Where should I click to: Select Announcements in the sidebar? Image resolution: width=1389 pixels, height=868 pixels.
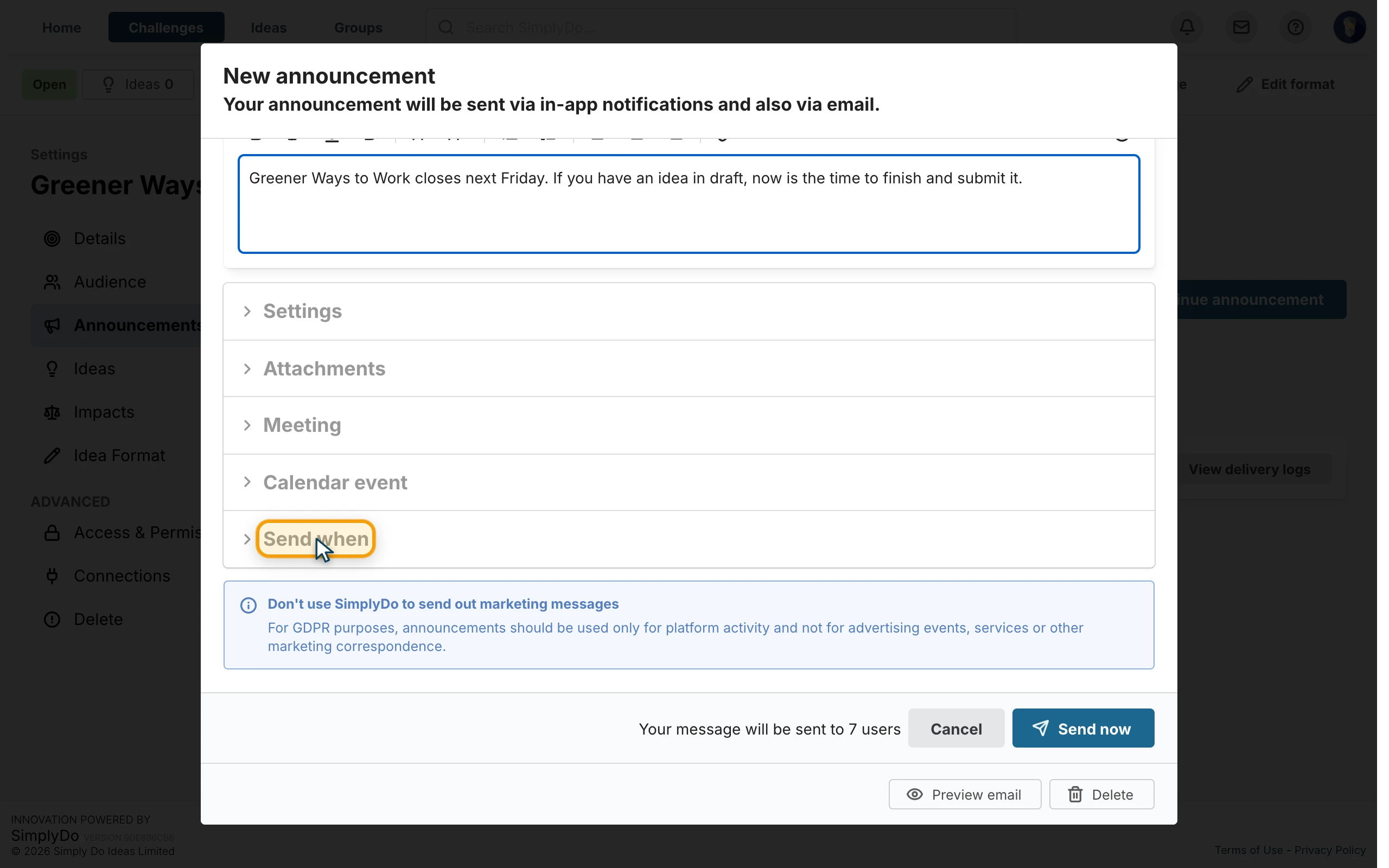(117, 325)
